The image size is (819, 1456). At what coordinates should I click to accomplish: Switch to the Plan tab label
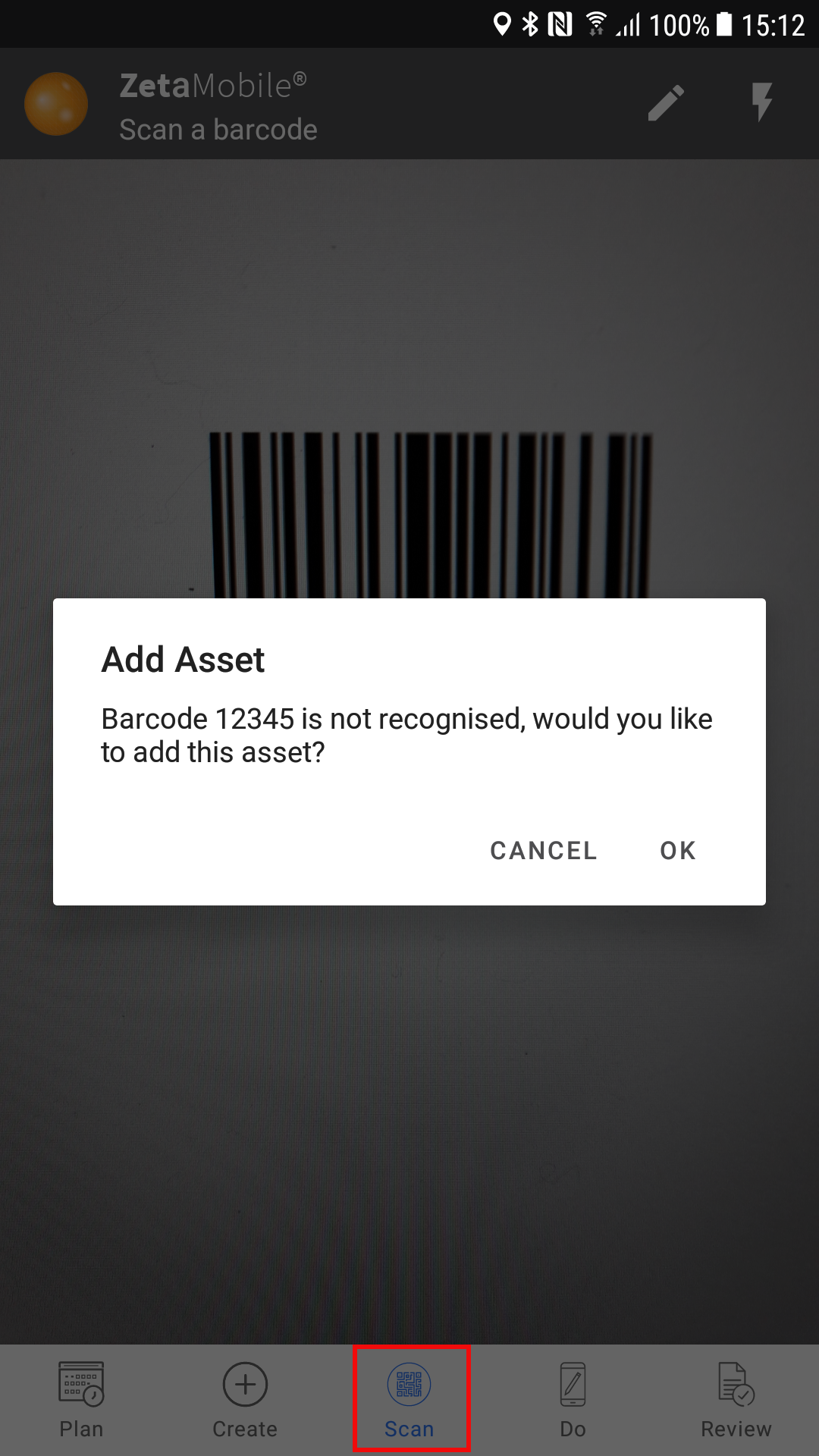81,1429
